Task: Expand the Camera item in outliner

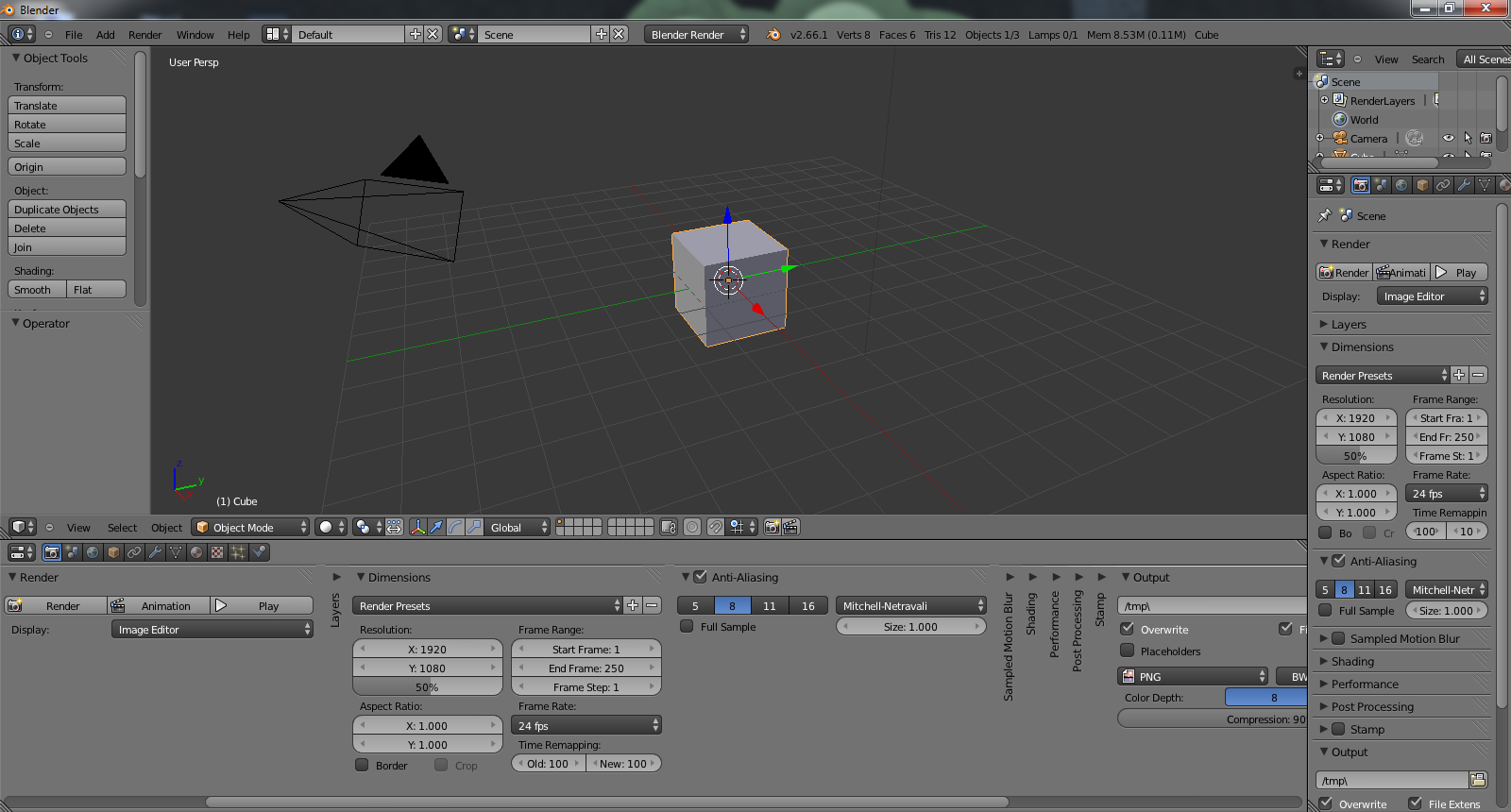Action: tap(1320, 138)
